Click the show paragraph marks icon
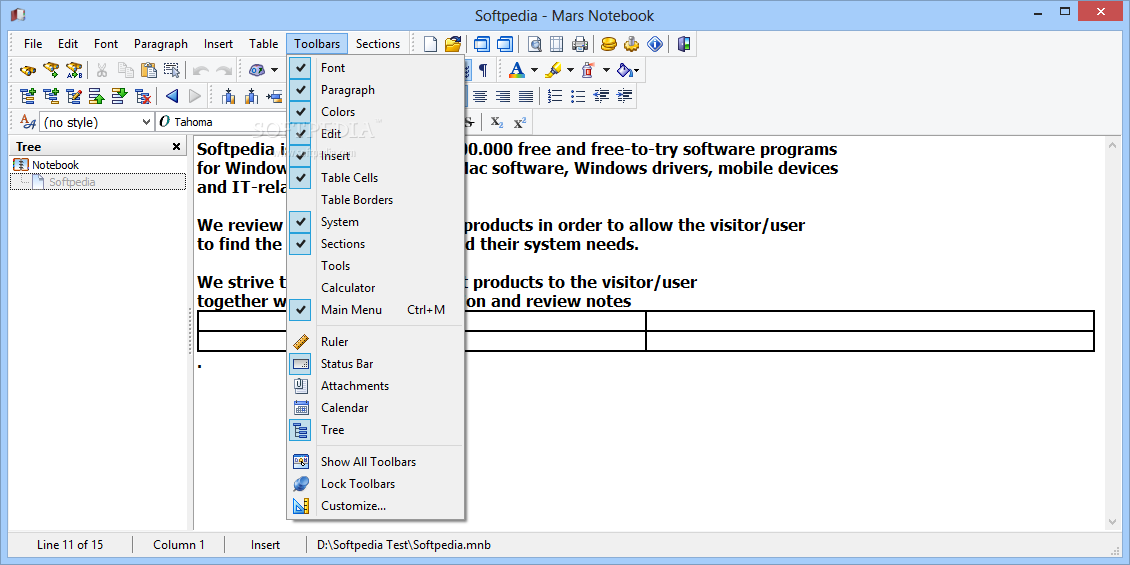This screenshot has height=565, width=1130. (x=483, y=71)
